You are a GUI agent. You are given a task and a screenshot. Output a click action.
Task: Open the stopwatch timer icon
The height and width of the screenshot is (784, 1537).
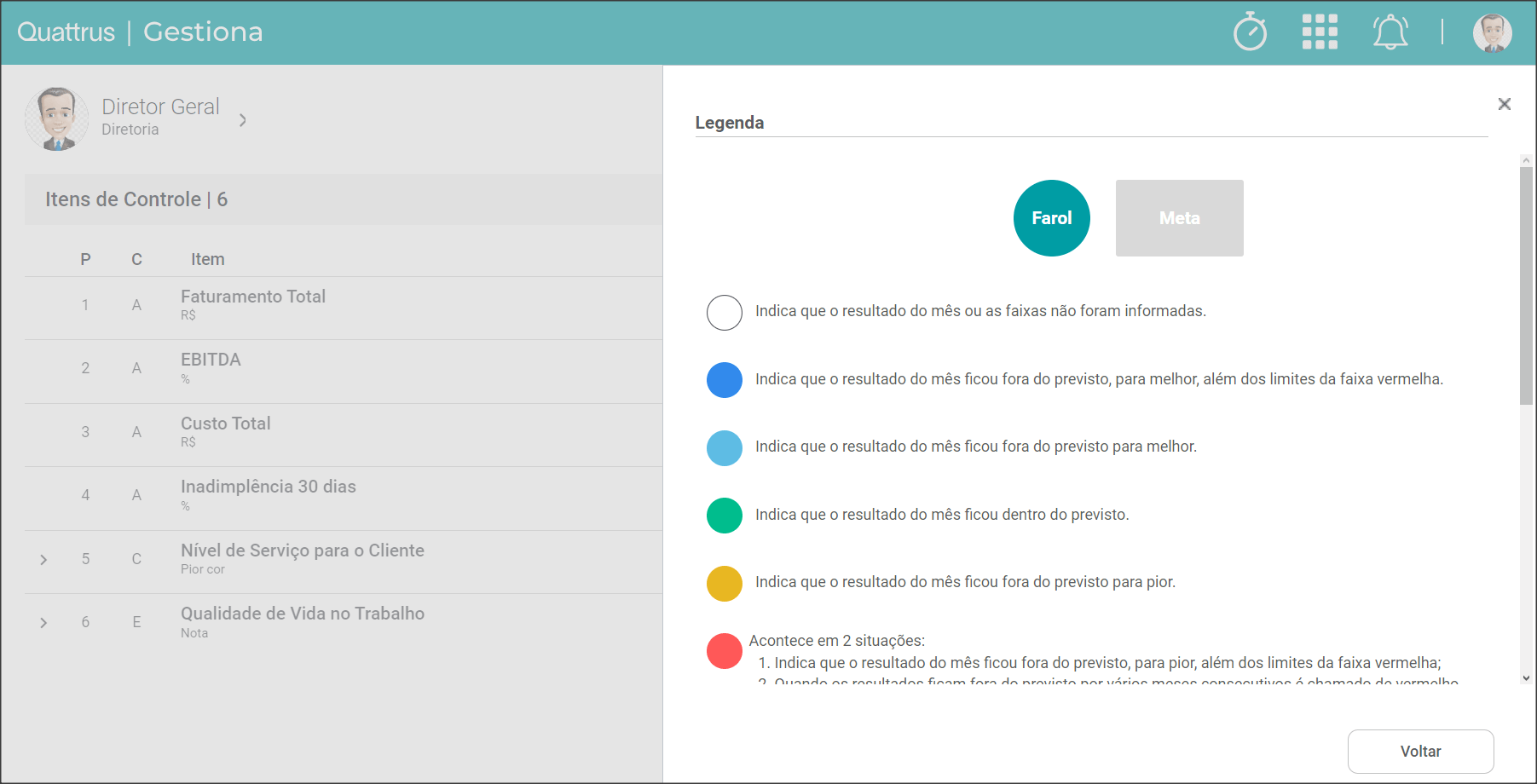click(1250, 32)
